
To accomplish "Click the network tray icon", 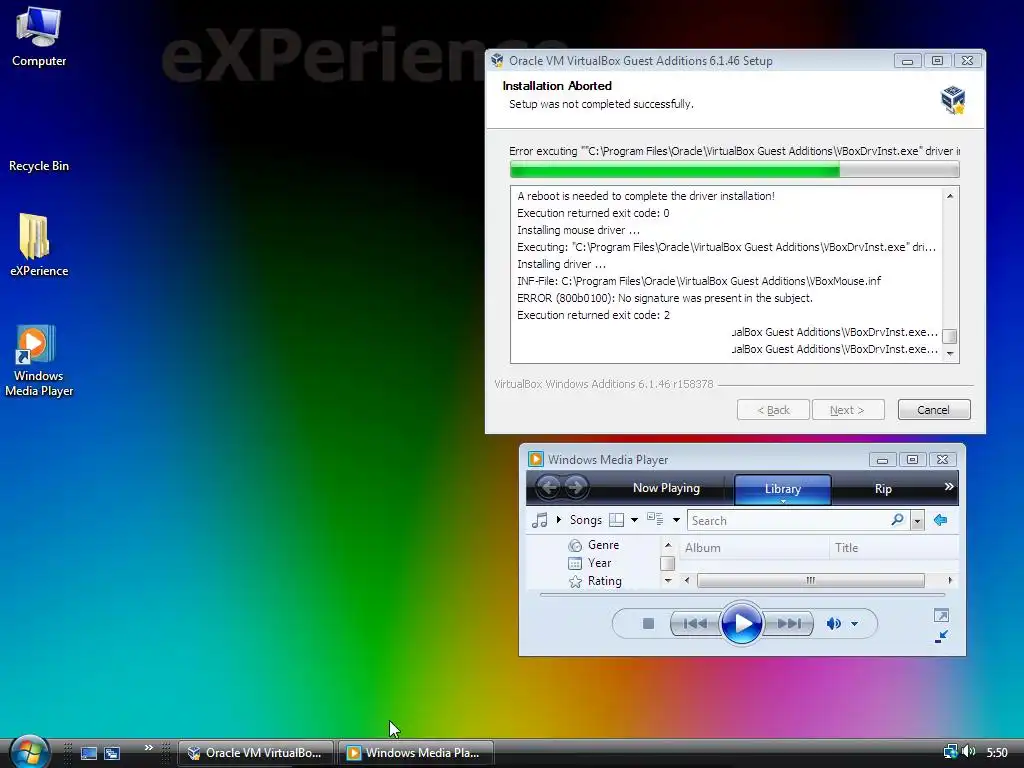I will 950,752.
